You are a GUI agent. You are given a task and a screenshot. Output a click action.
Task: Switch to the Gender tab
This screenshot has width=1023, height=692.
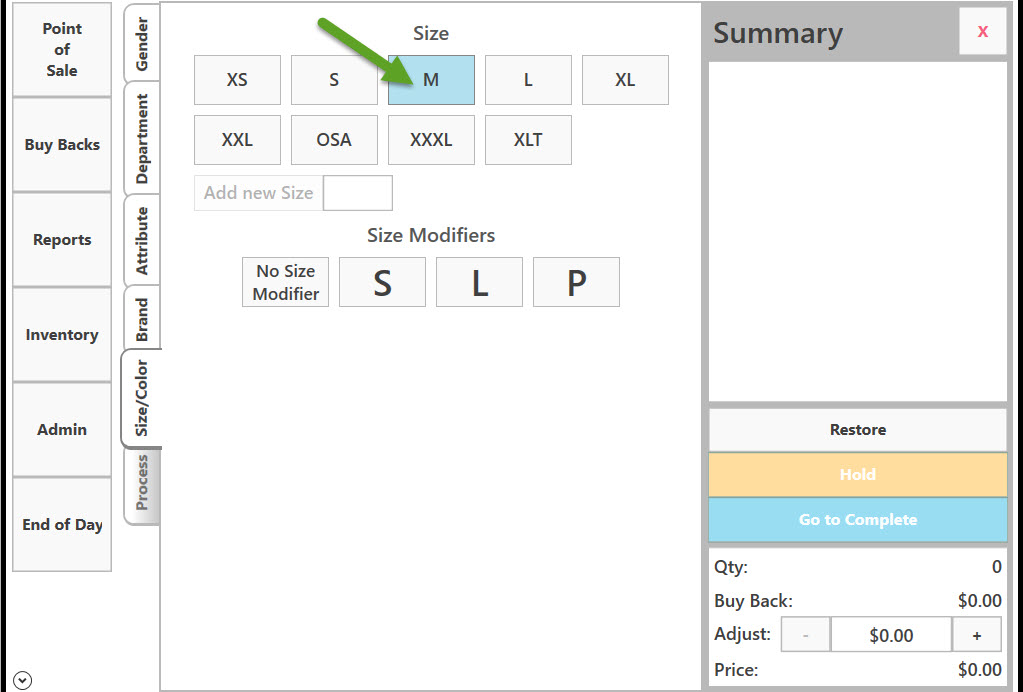tap(142, 43)
